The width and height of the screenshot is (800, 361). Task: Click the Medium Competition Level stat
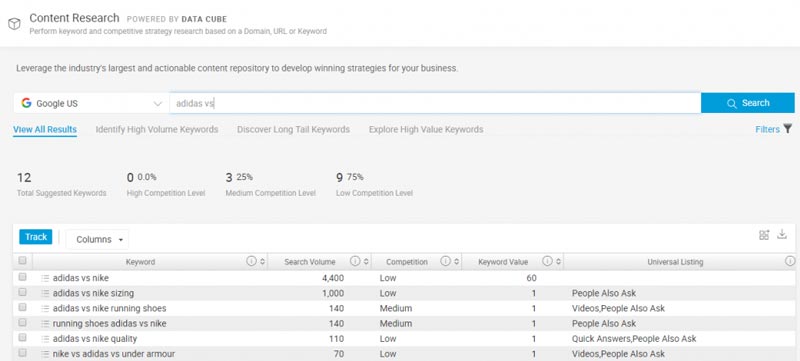tap(270, 185)
